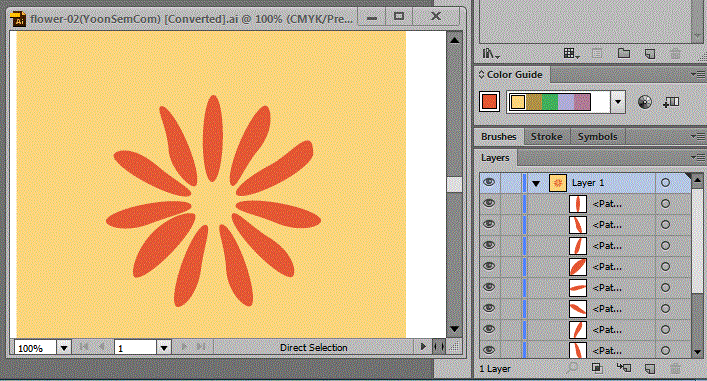Toggle visibility of sixth <Path> row
Screen dimensions: 707x381
[x=489, y=308]
